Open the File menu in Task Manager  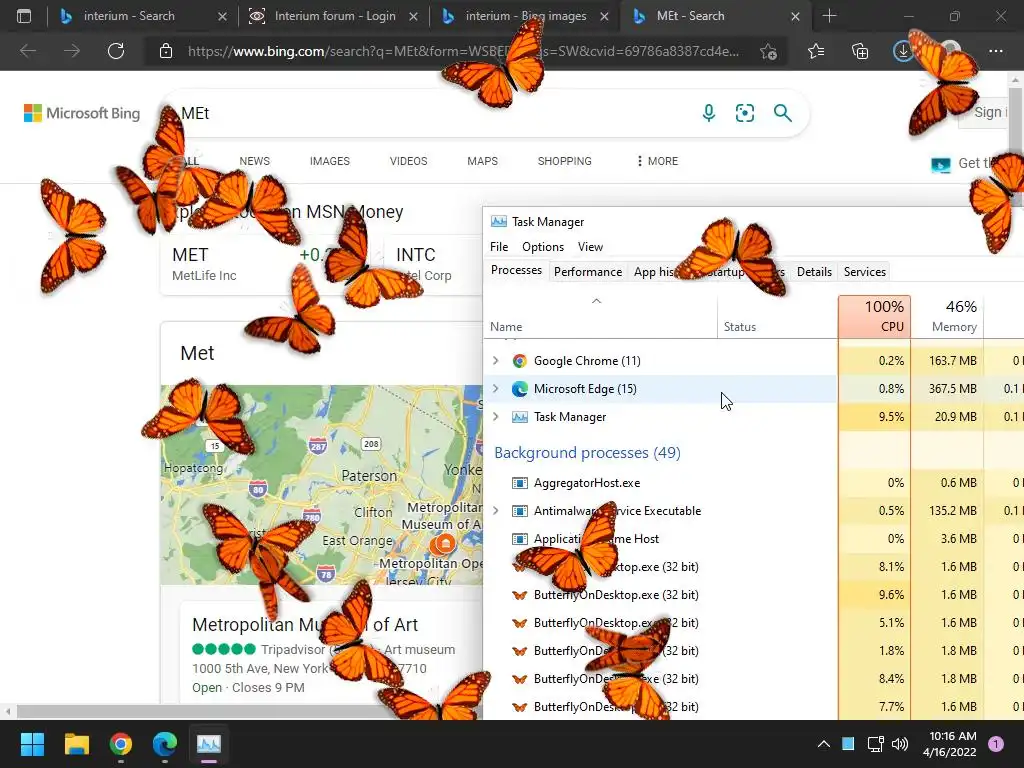coord(499,247)
